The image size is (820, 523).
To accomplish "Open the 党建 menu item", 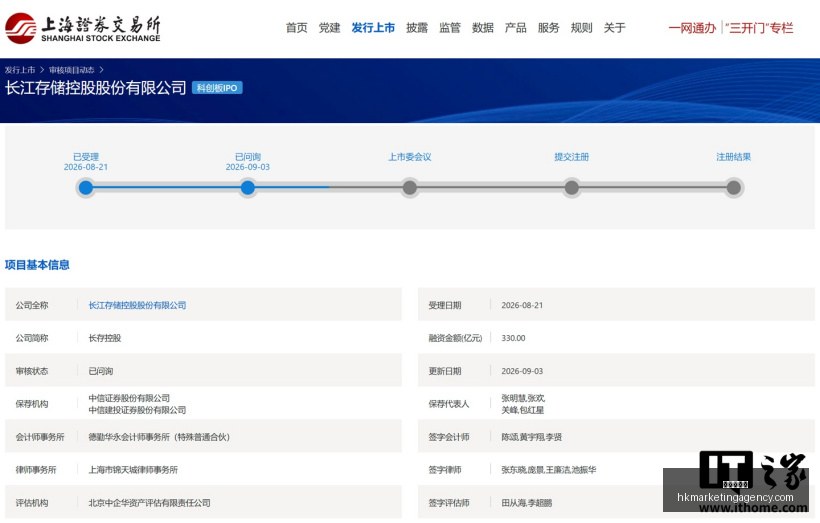I will 329,28.
